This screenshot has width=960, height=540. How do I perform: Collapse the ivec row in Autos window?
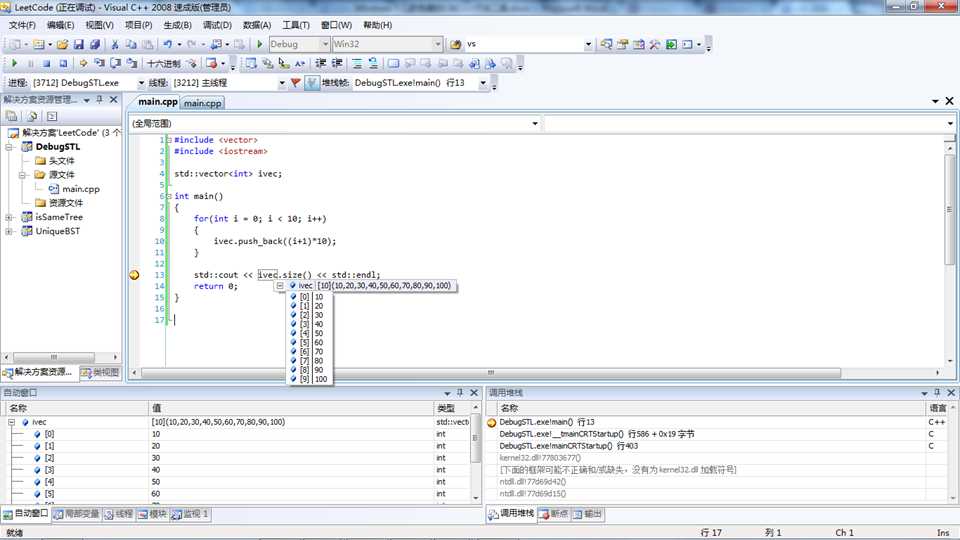(11, 422)
